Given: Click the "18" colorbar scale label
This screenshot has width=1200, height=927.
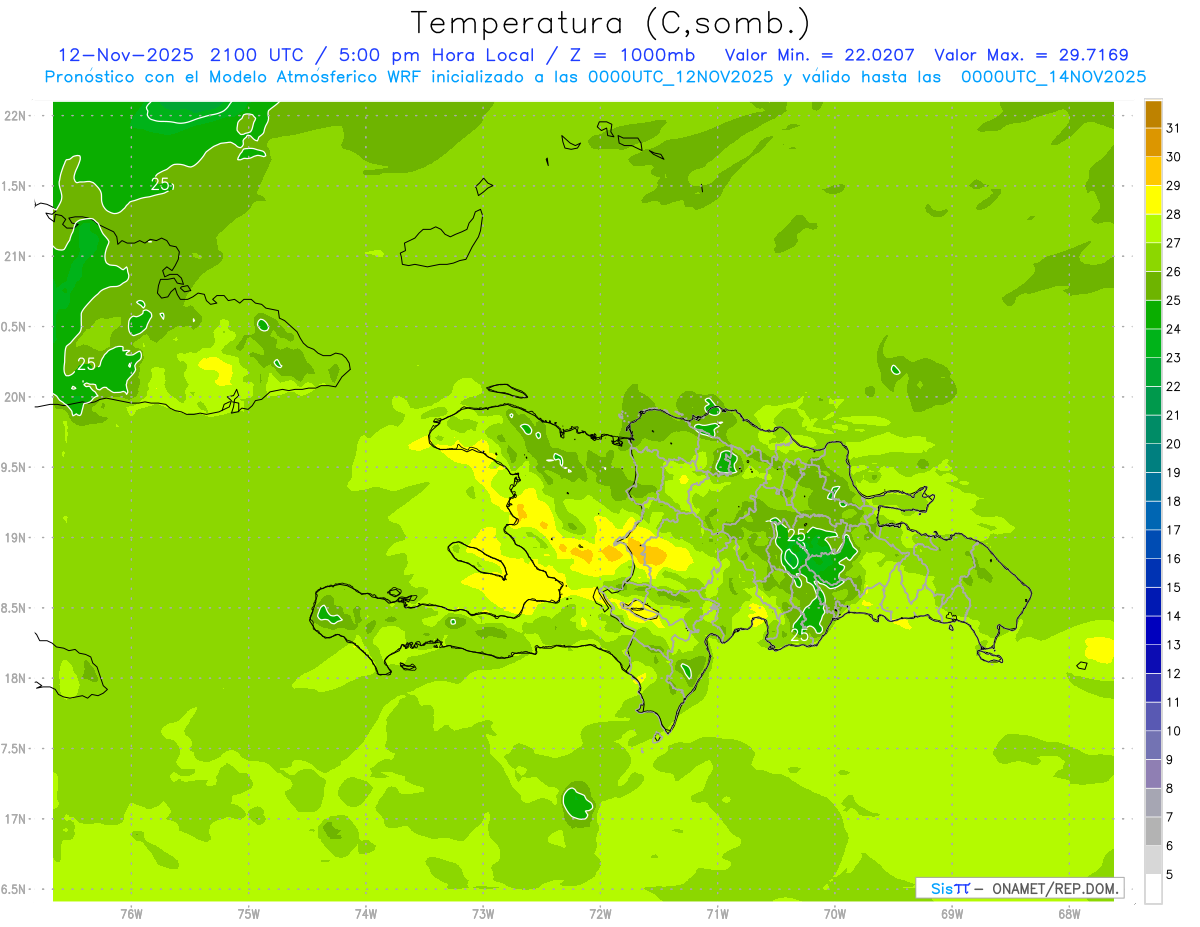Looking at the screenshot, I should tap(1173, 502).
